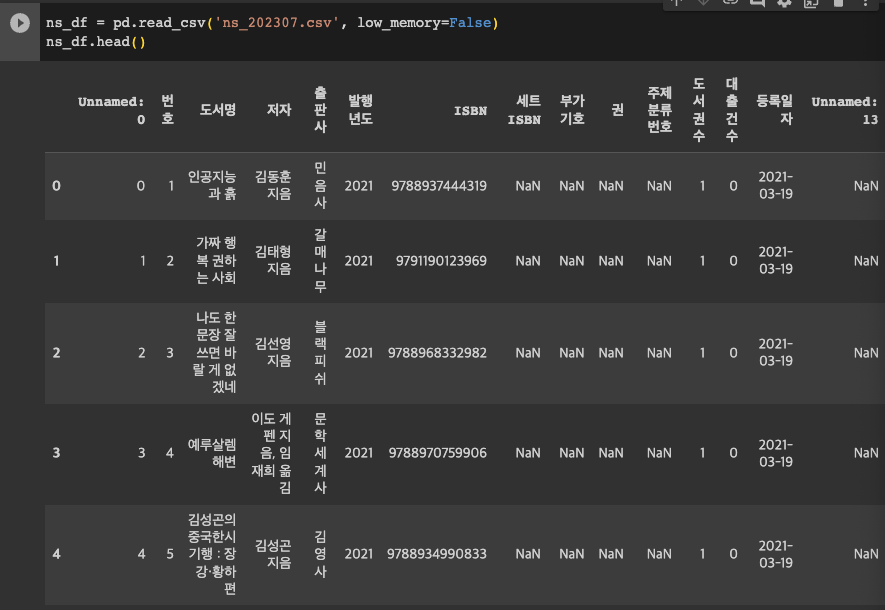Click publisher cell '블랙피쉬'
Viewport: 885px width, 610px height.
(x=320, y=353)
